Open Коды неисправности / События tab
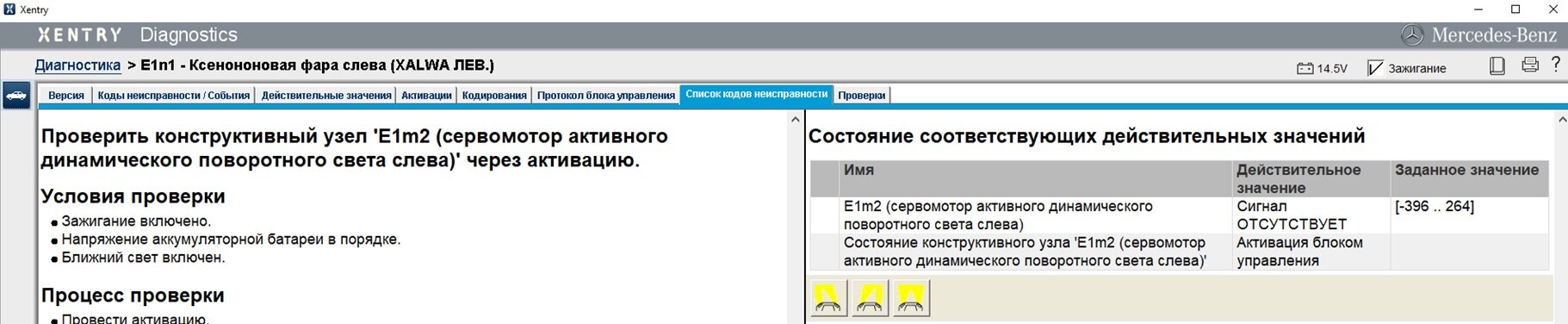 174,96
